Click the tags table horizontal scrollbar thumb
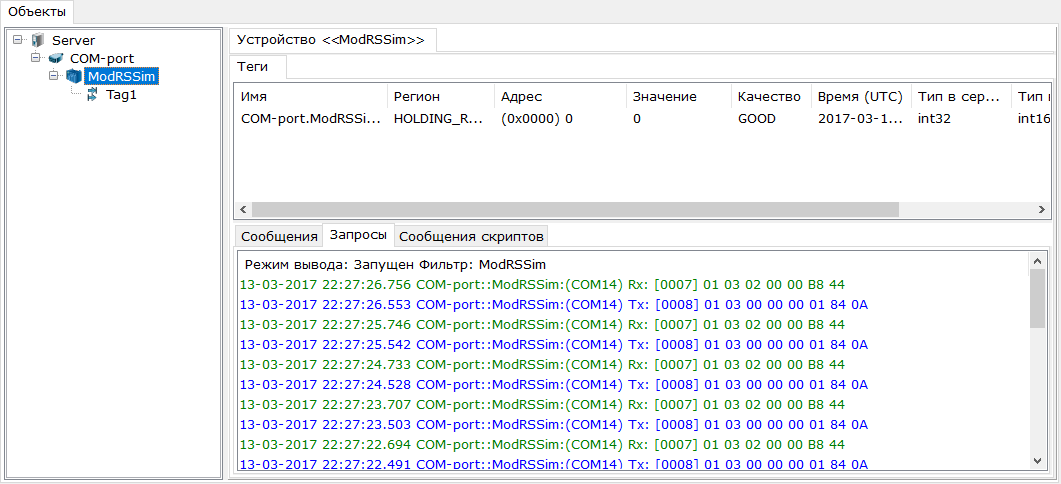The width and height of the screenshot is (1061, 484). pos(575,210)
